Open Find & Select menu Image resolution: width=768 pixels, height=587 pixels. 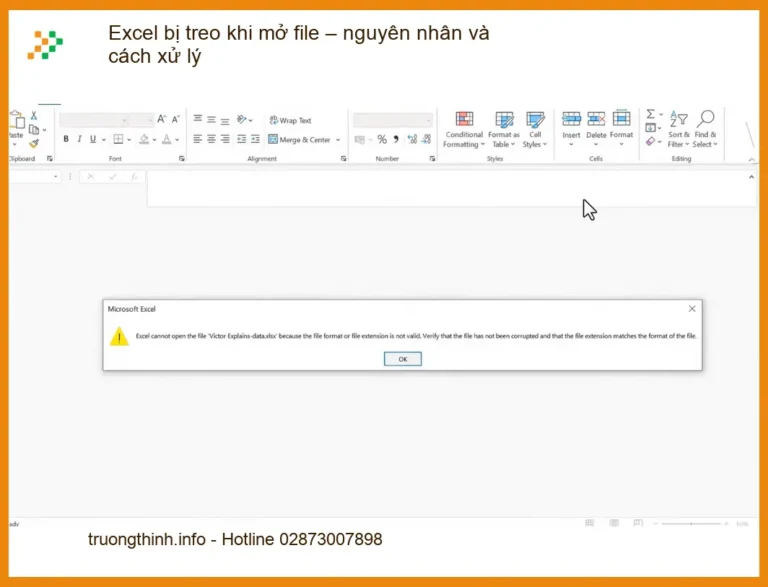coord(705,129)
